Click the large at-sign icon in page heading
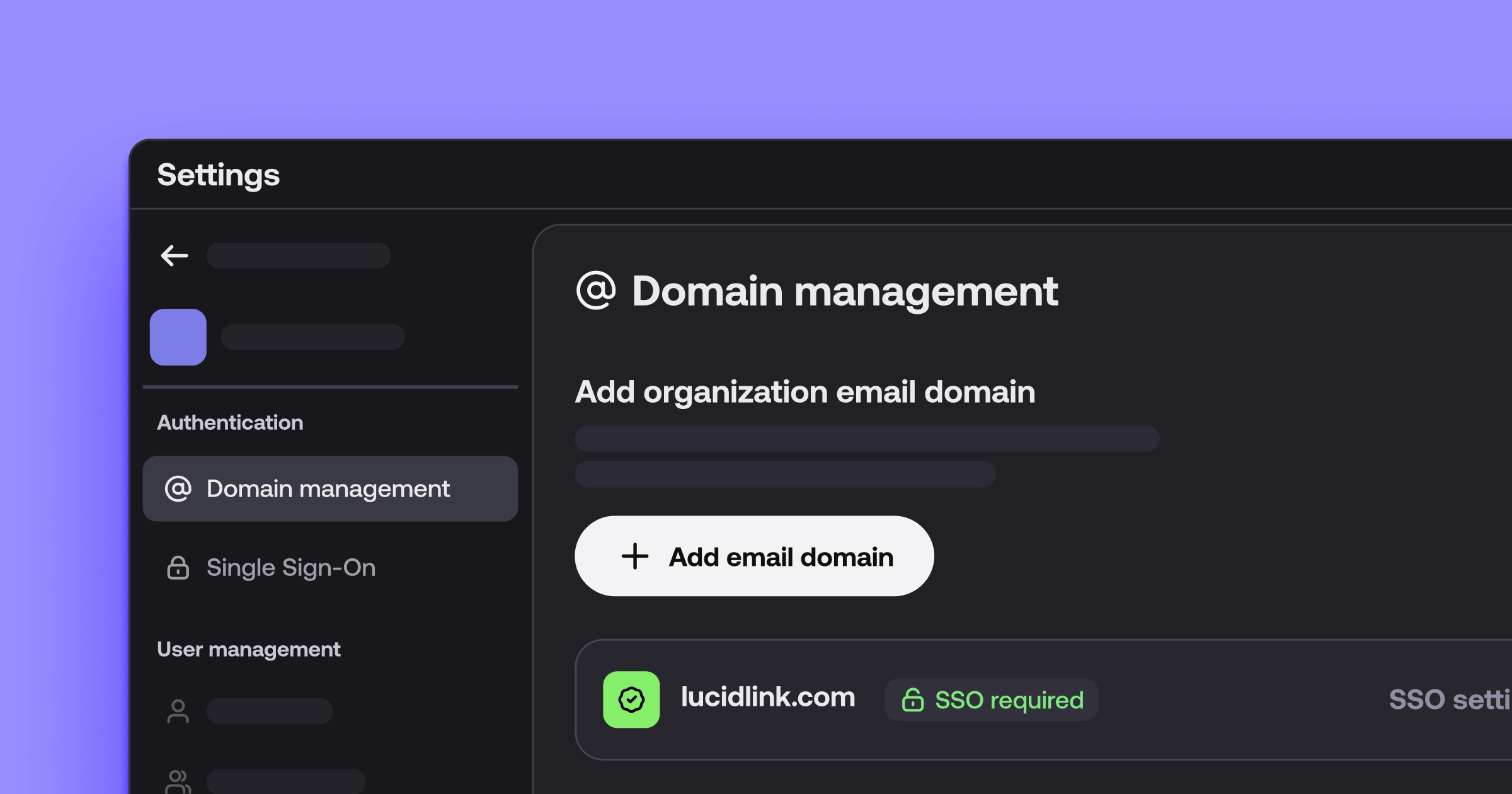Image resolution: width=1512 pixels, height=794 pixels. 595,291
